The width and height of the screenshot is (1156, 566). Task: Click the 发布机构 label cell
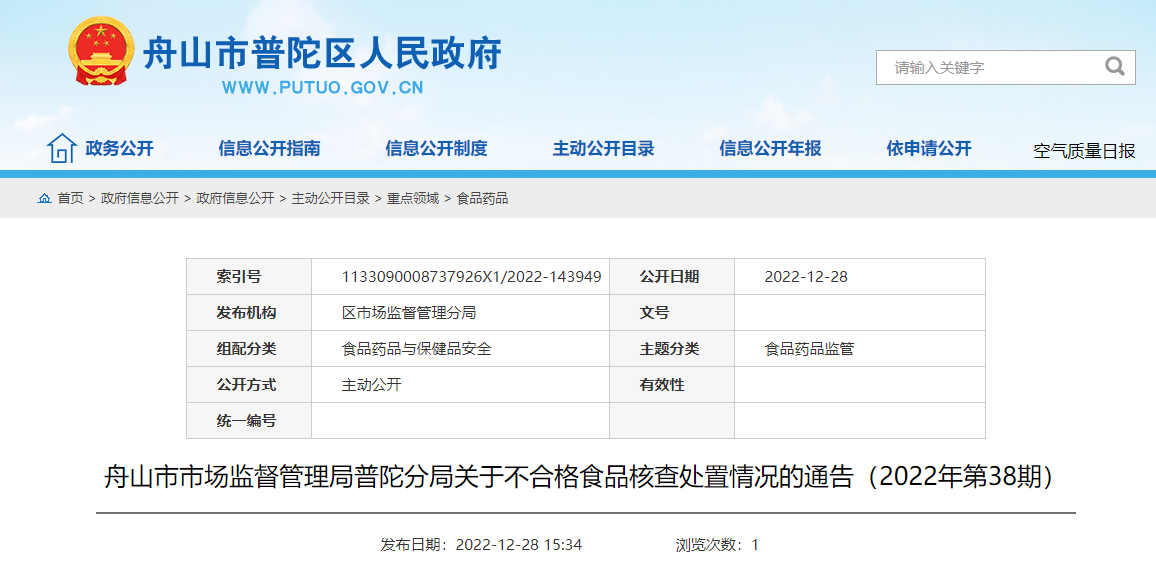pyautogui.click(x=249, y=312)
